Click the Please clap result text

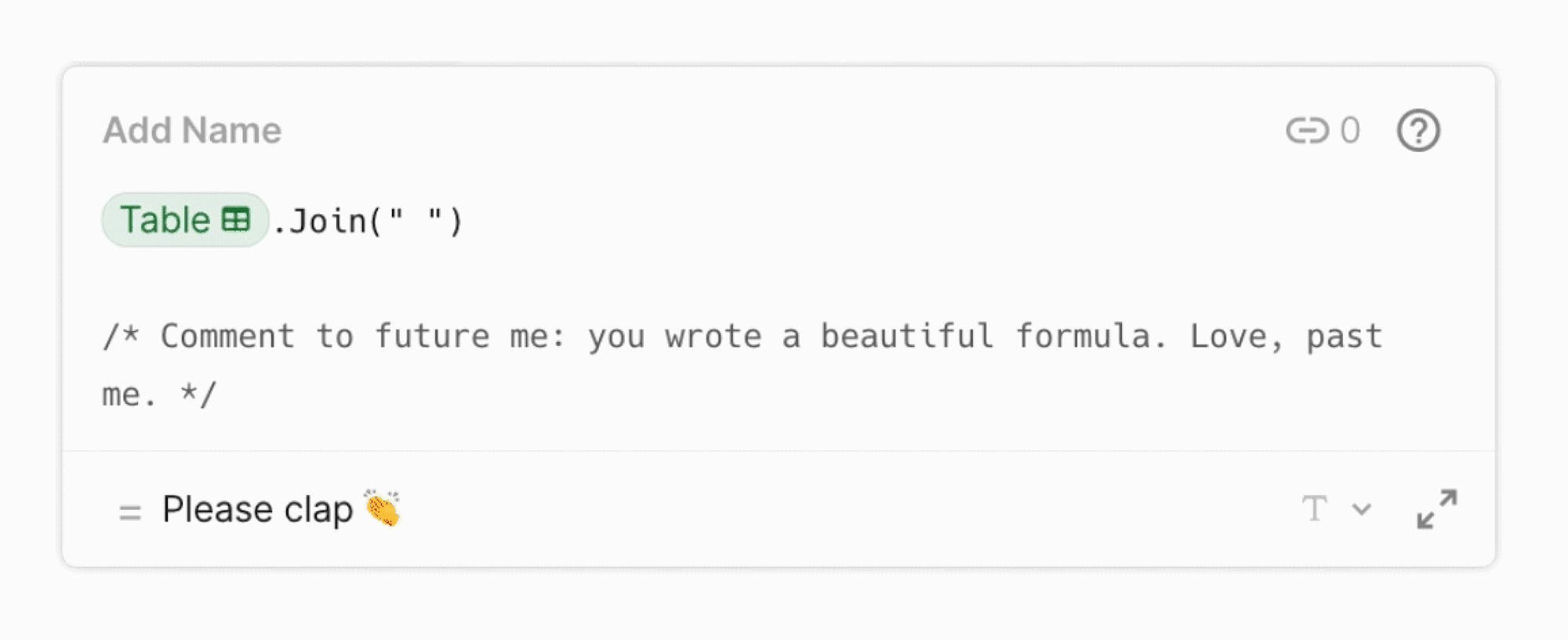tap(257, 509)
